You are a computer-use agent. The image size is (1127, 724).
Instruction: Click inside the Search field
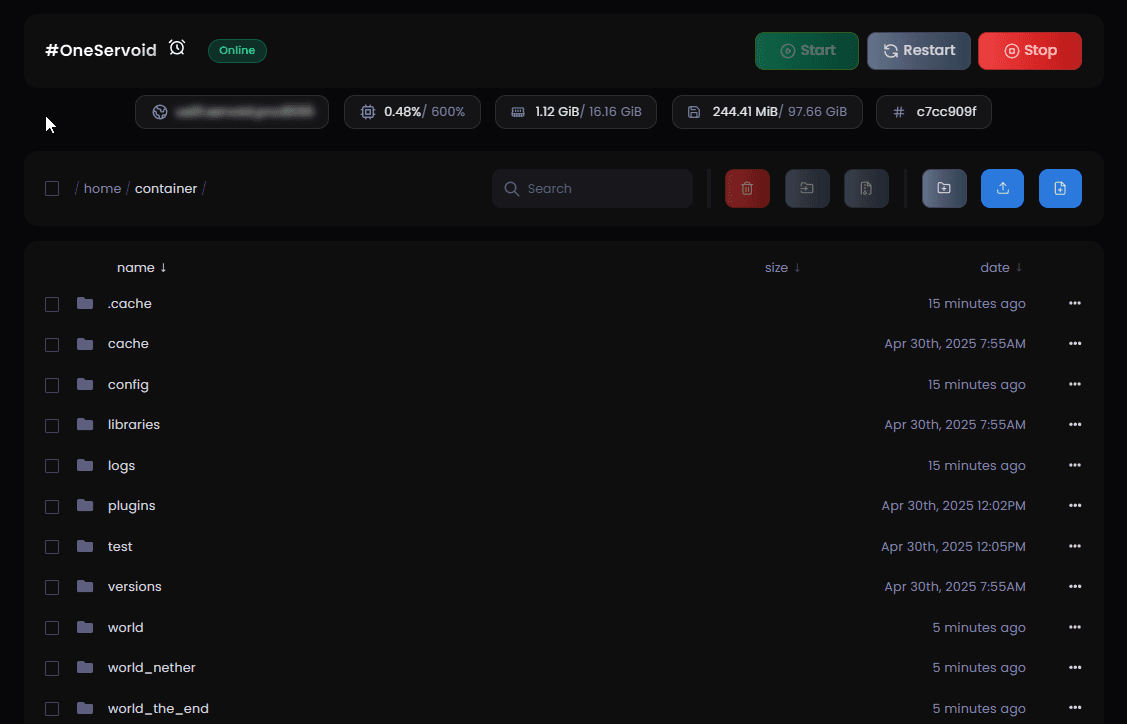click(x=592, y=188)
